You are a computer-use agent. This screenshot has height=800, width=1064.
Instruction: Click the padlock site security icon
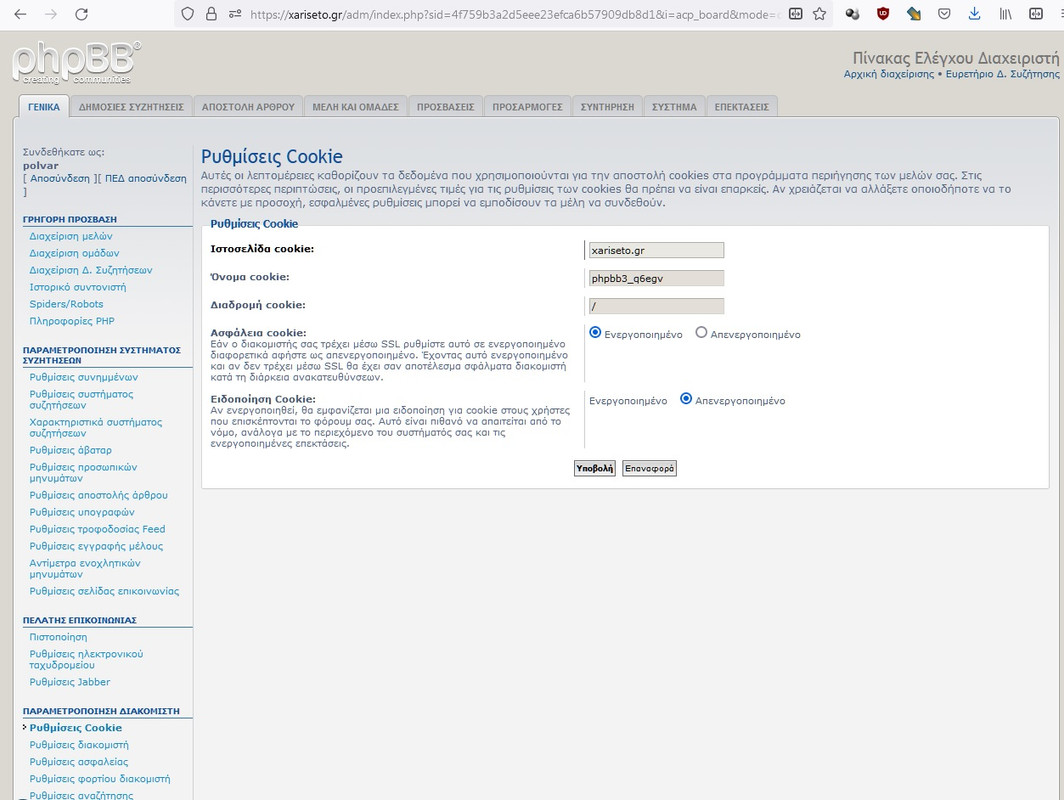pyautogui.click(x=211, y=14)
